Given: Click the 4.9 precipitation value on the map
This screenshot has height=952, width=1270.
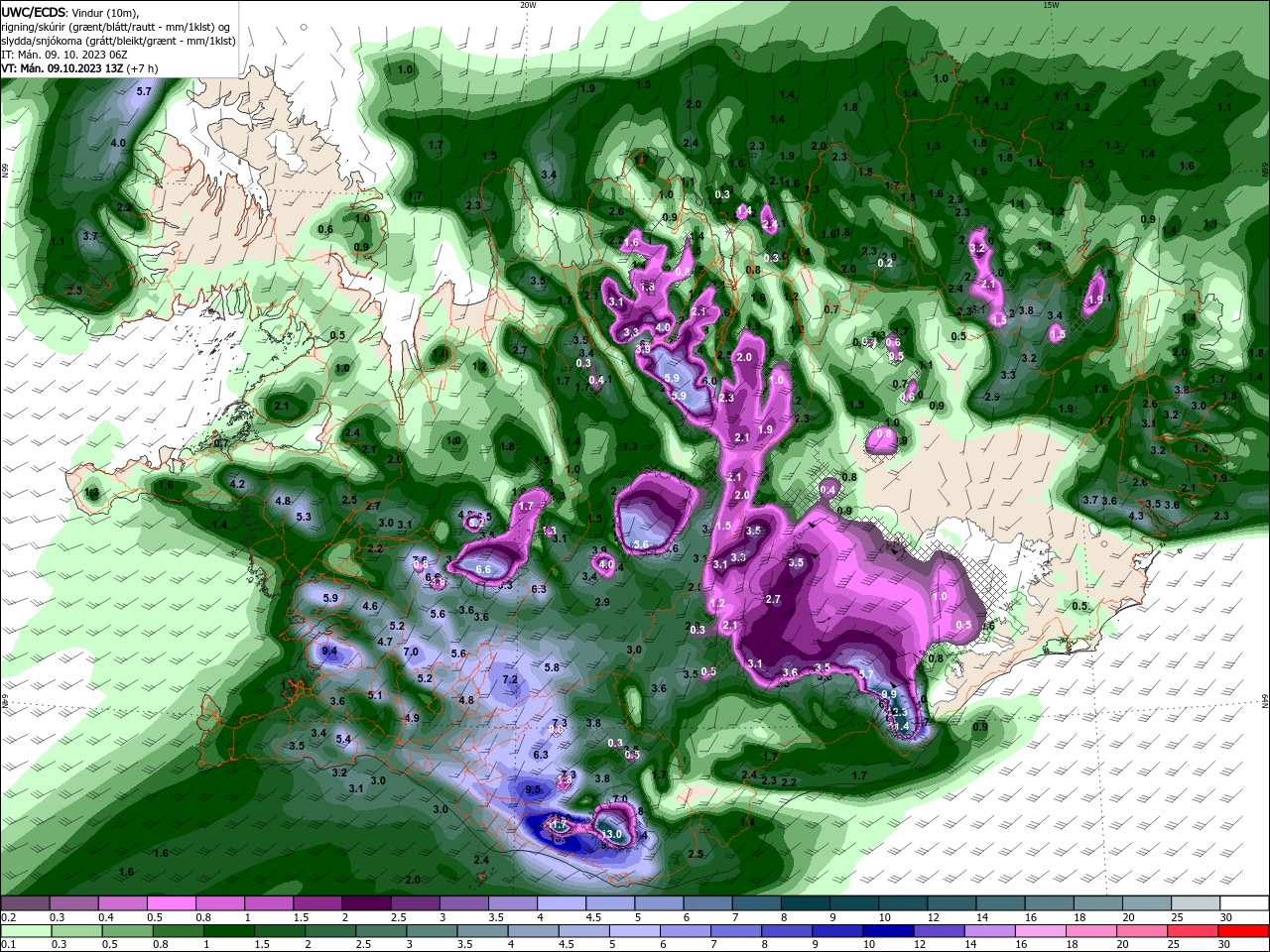Looking at the screenshot, I should point(412,718).
